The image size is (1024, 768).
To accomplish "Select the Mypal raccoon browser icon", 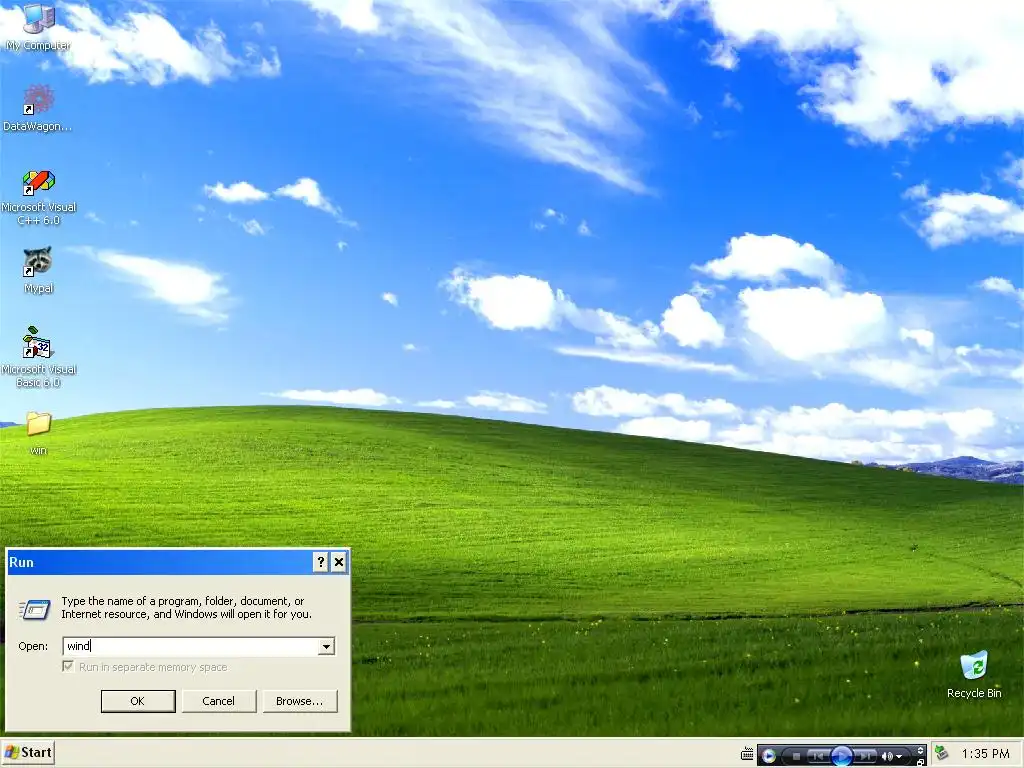I will 38,270.
